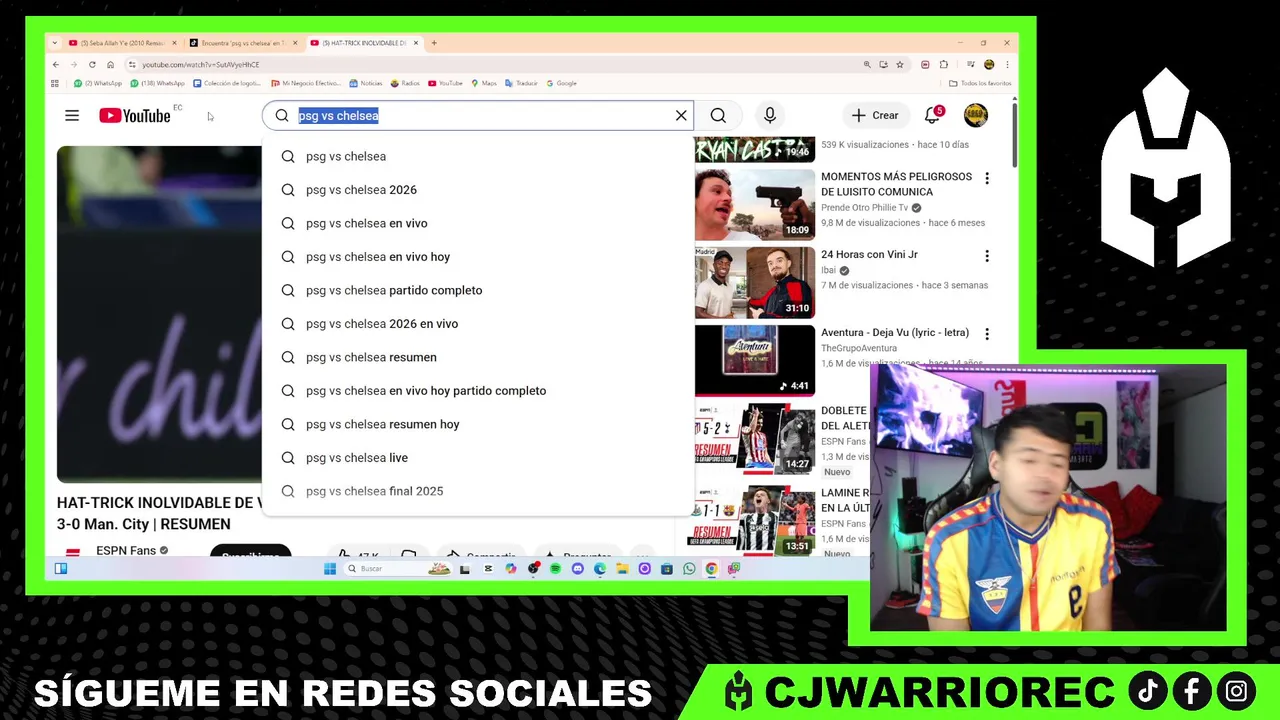This screenshot has width=1280, height=720.
Task: Go to the YouTube home logo
Action: click(x=135, y=116)
